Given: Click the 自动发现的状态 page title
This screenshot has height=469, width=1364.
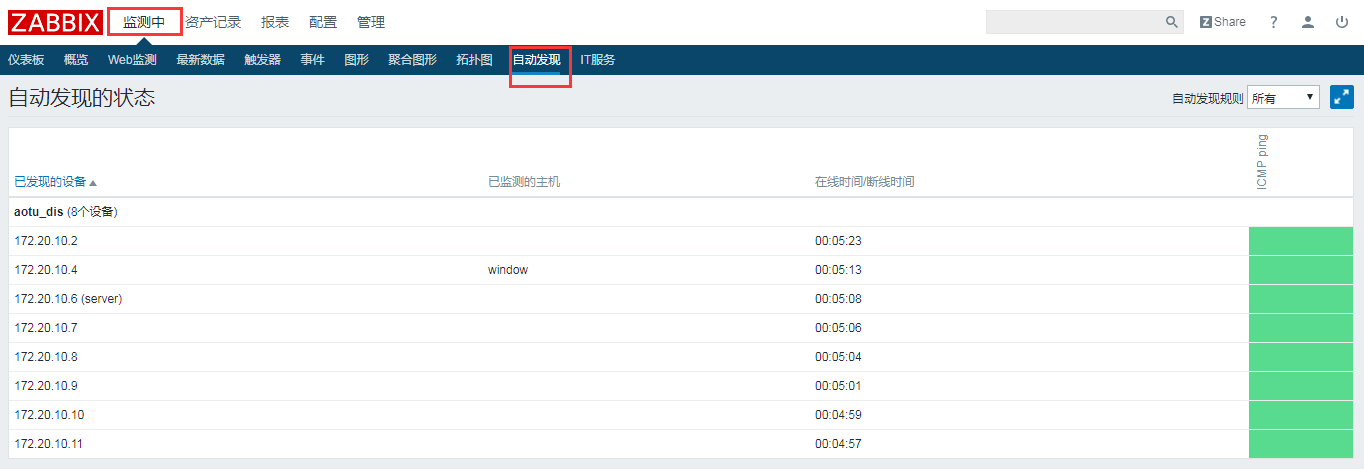Looking at the screenshot, I should (82, 98).
